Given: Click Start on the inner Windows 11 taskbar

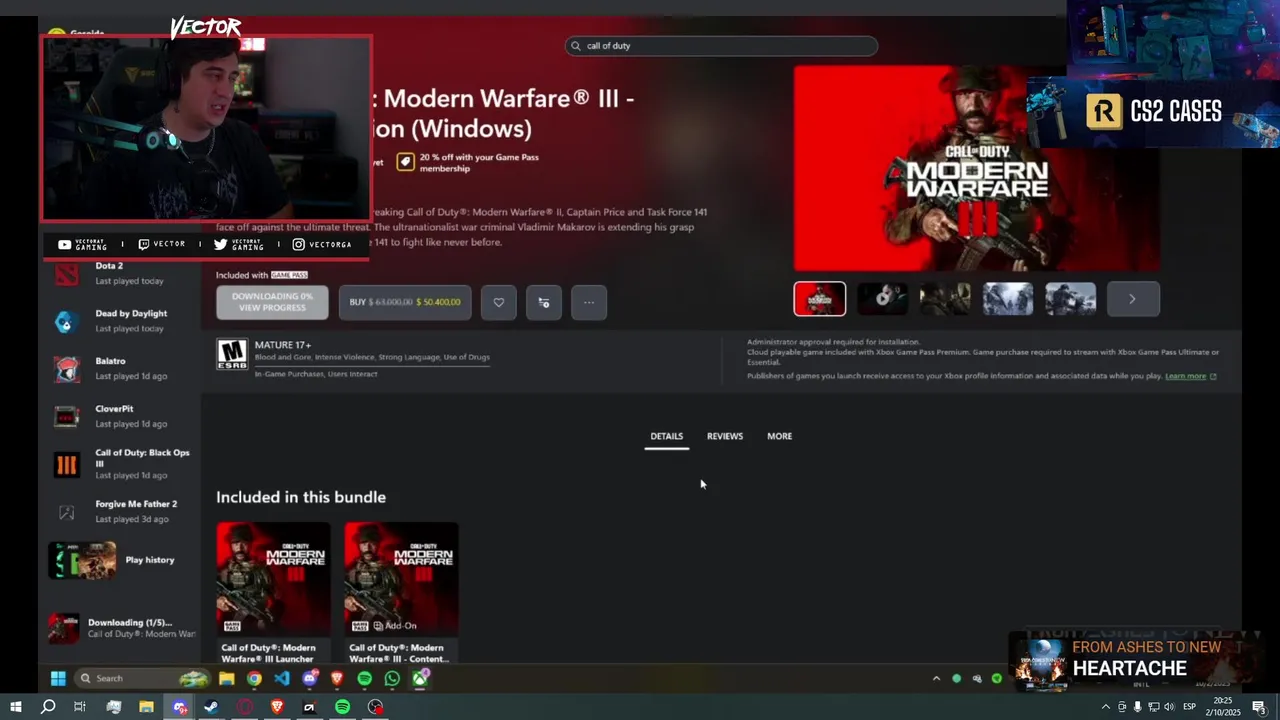Looking at the screenshot, I should click(x=58, y=679).
